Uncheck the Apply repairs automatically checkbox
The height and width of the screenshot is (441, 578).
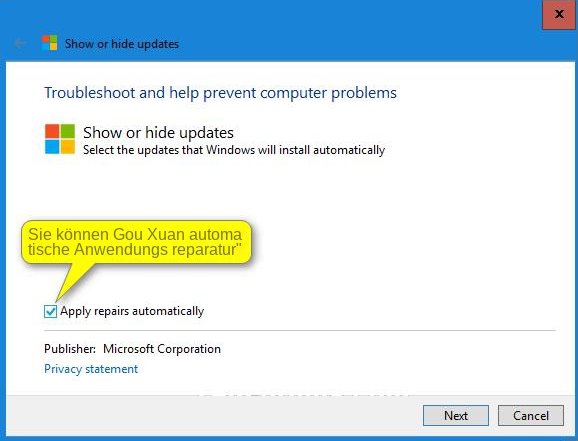[x=50, y=312]
